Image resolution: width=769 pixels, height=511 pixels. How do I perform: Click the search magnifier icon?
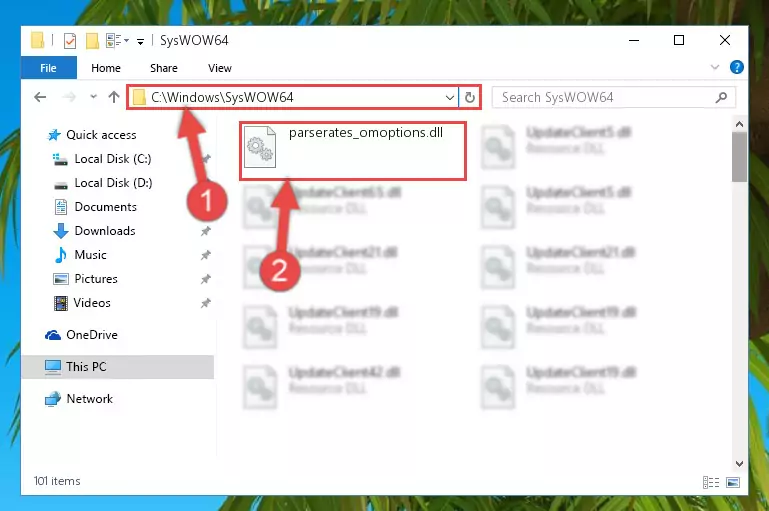pos(721,98)
